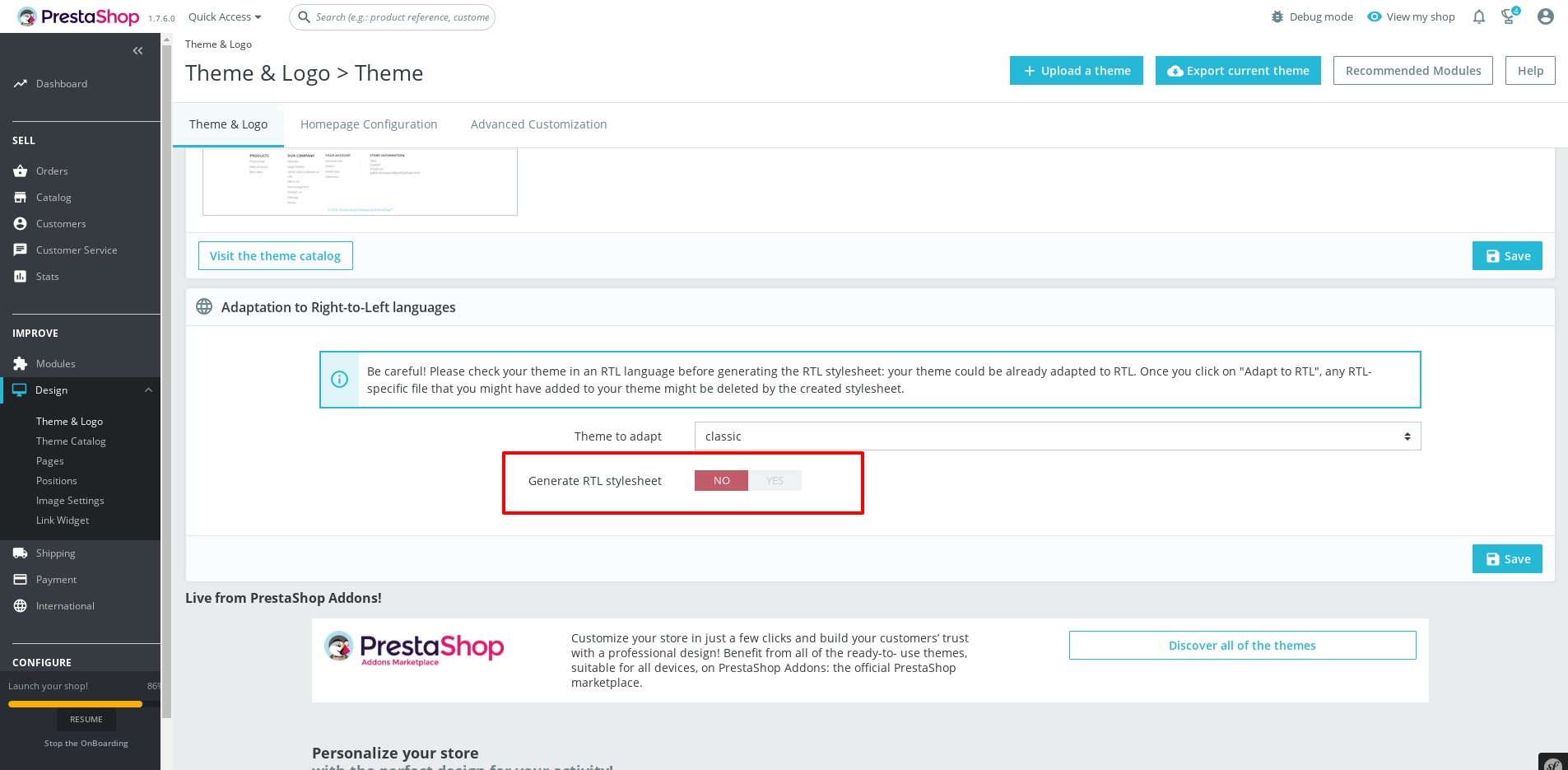Set Generate RTL stylesheet to YES
This screenshot has height=770, width=1568.
[774, 480]
